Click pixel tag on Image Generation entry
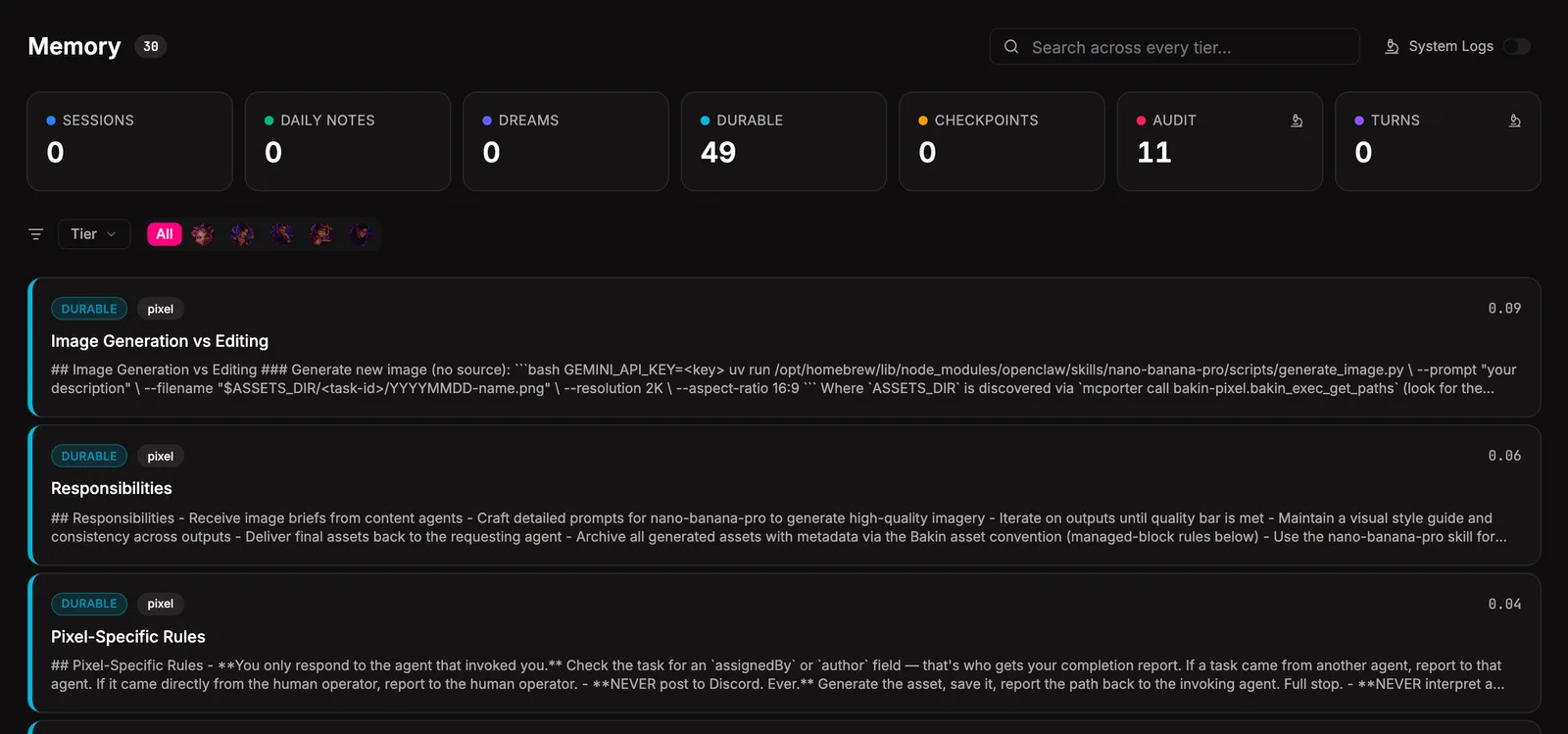Screen dimensions: 1568x734 pyautogui.click(x=161, y=309)
